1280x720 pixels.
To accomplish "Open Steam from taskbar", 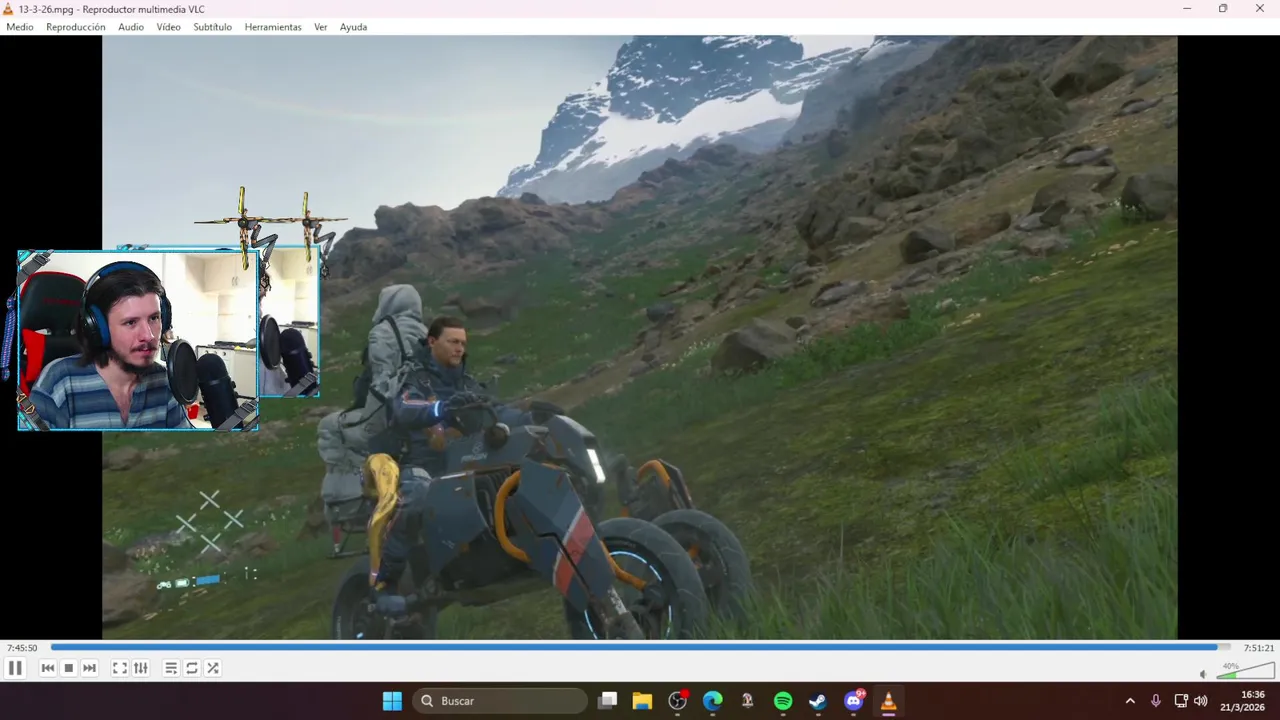I will tap(818, 701).
